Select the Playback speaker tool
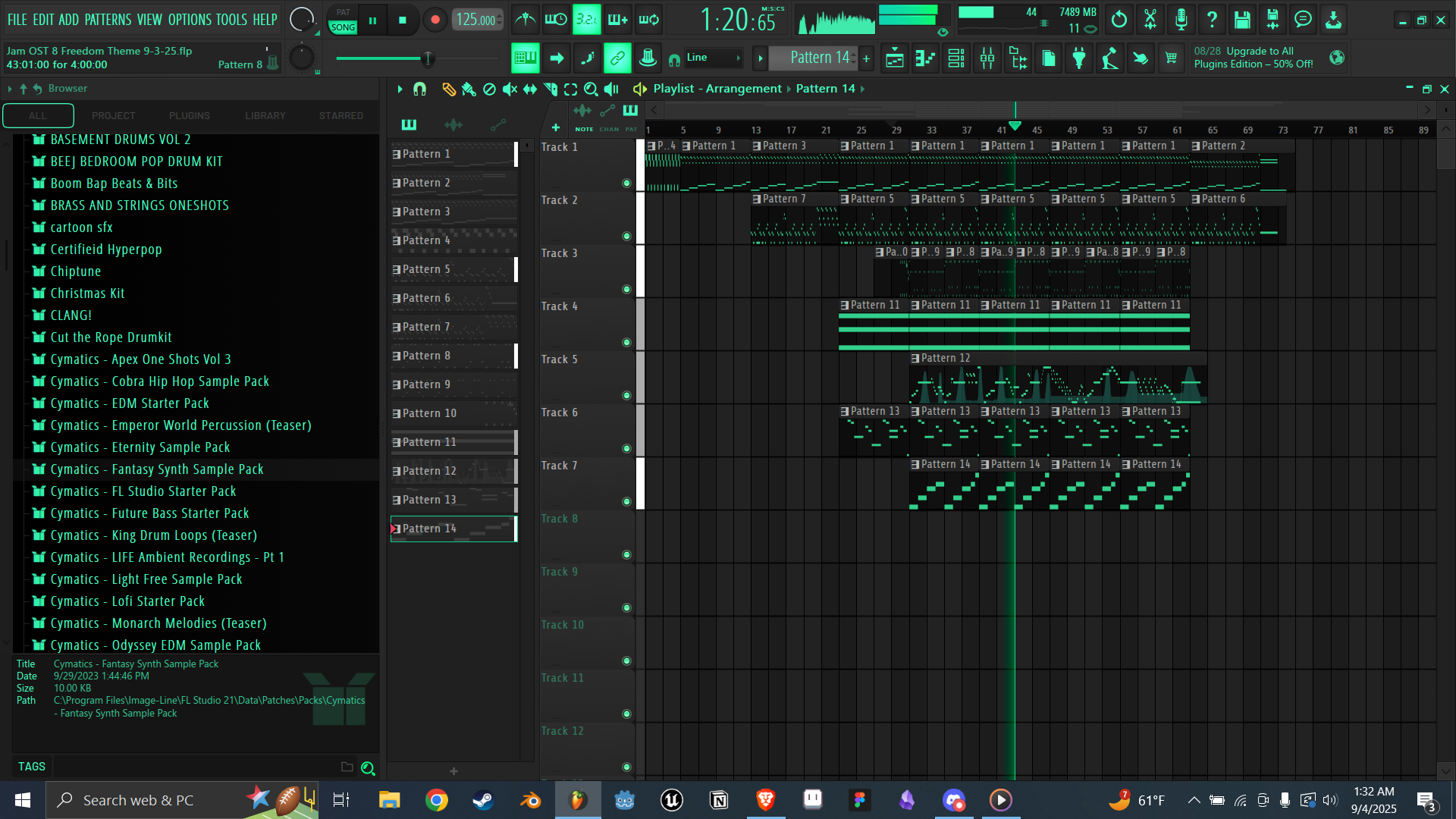 [x=611, y=89]
